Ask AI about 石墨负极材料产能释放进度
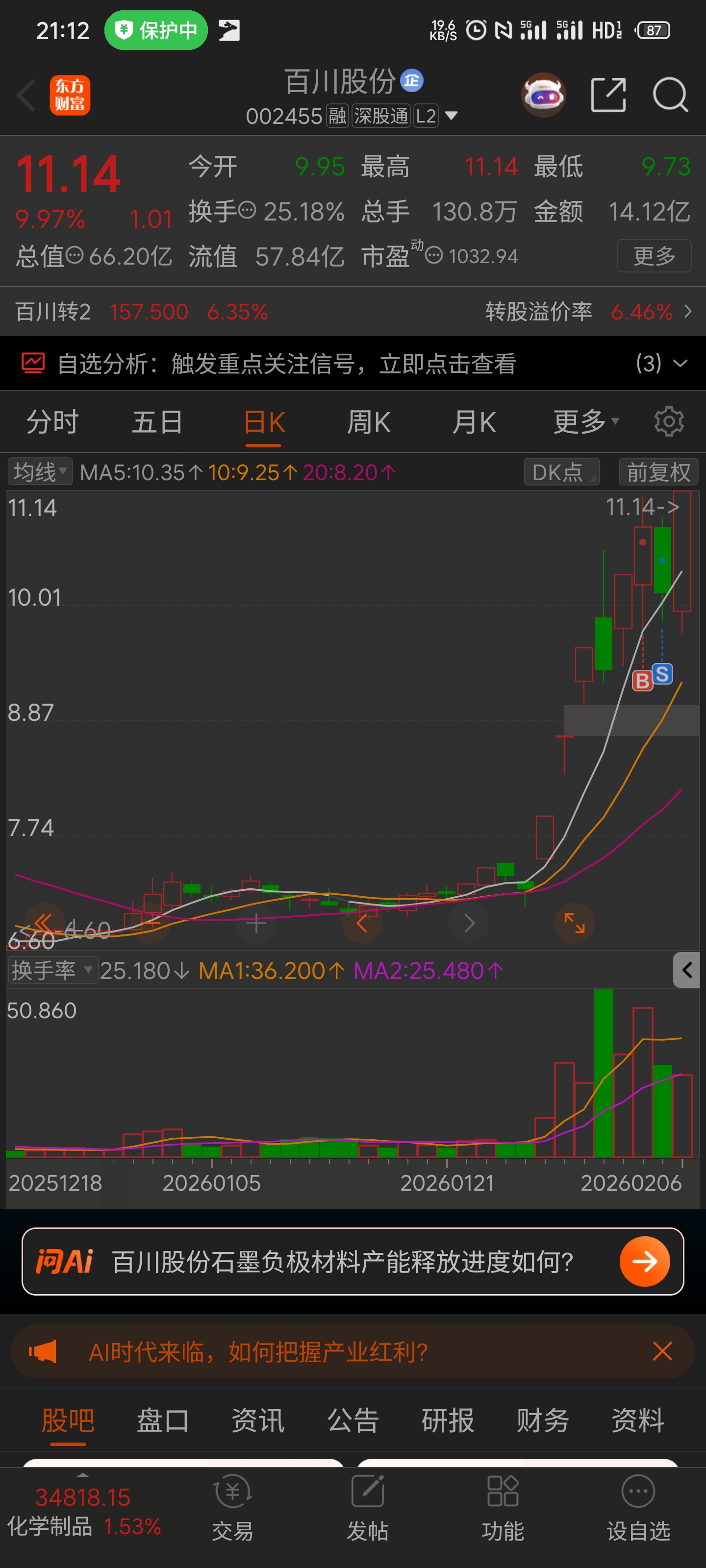The height and width of the screenshot is (1568, 706). (x=342, y=1262)
